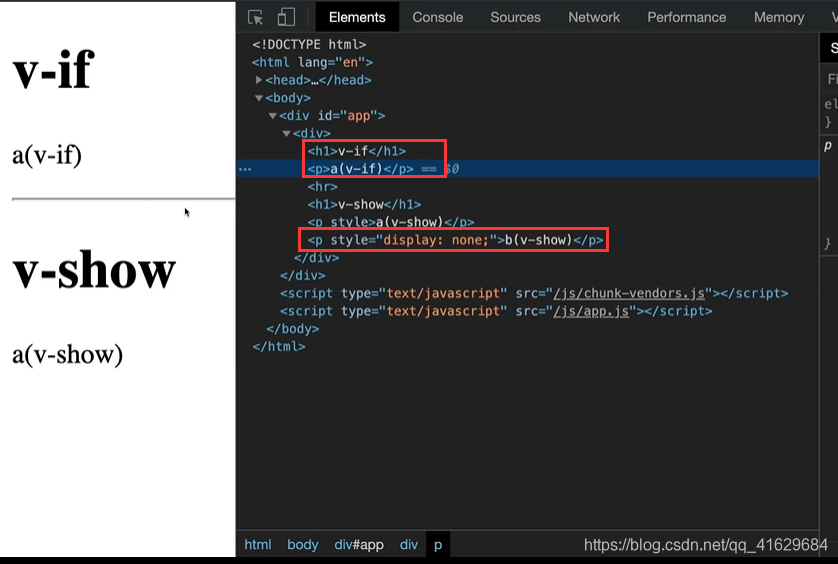Select the <!DOCTYPE html> line
The height and width of the screenshot is (564, 838).
309,44
